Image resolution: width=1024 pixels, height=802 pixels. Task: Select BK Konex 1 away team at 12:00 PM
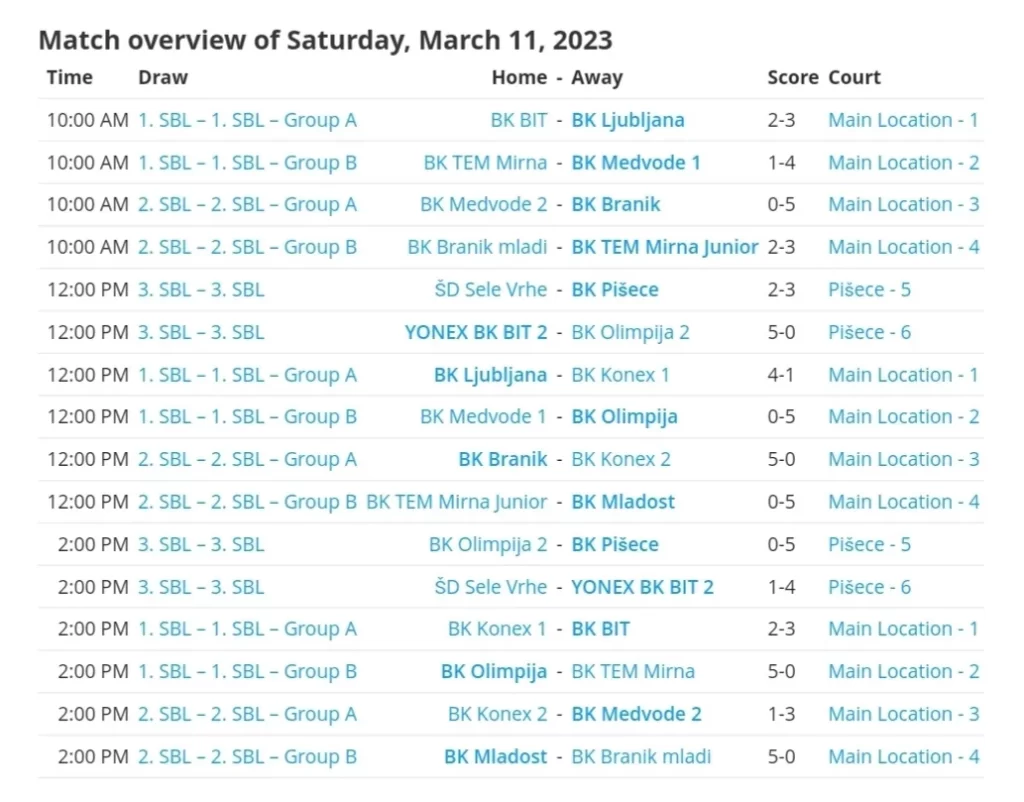(x=620, y=375)
